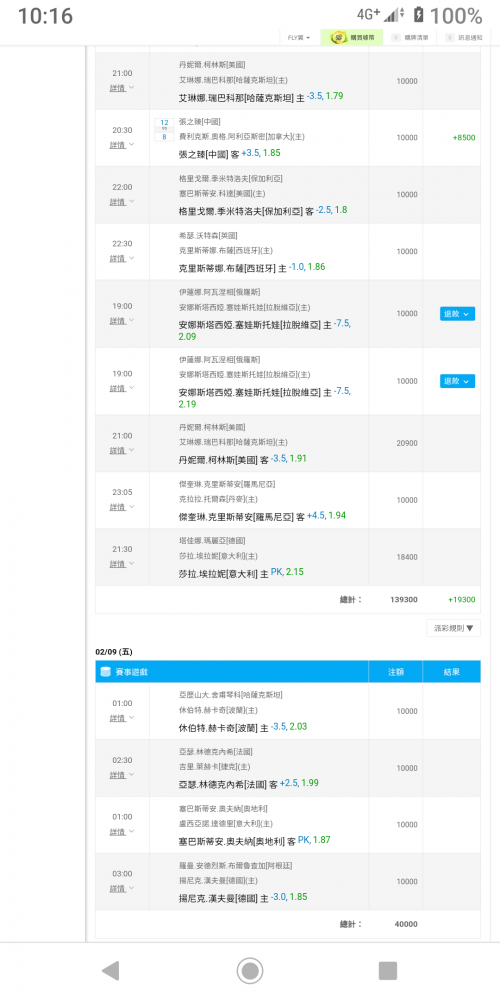Expand 詳情 details for the 23:05 match
500x1000 pixels.
click(x=122, y=507)
